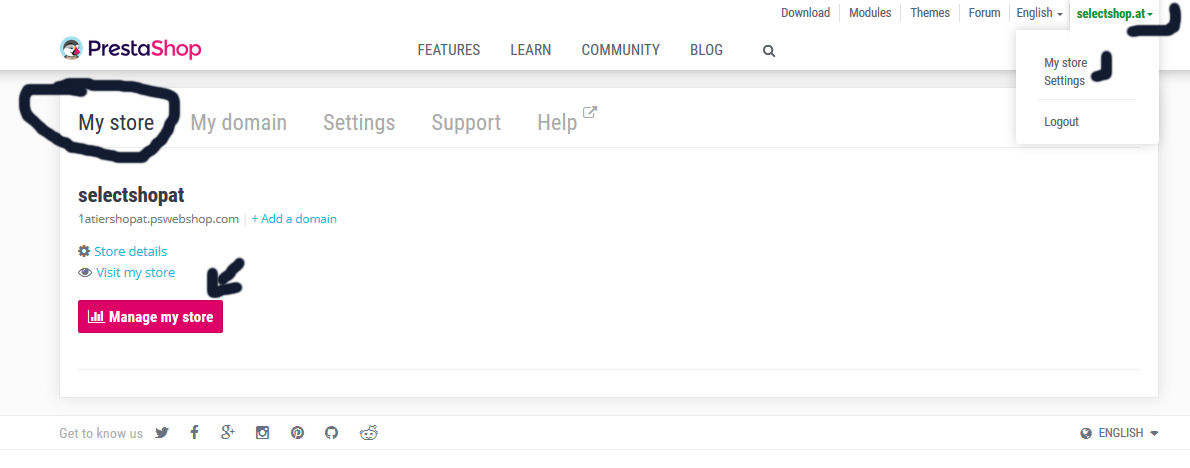Select Settings in account dropdown menu

[1064, 81]
